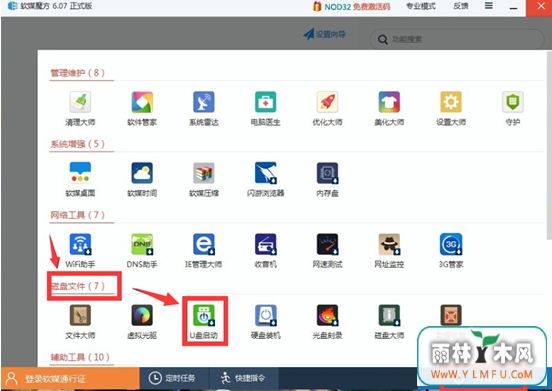The image size is (552, 391).
Task: Open 快捷指令 quick commands
Action: click(243, 378)
